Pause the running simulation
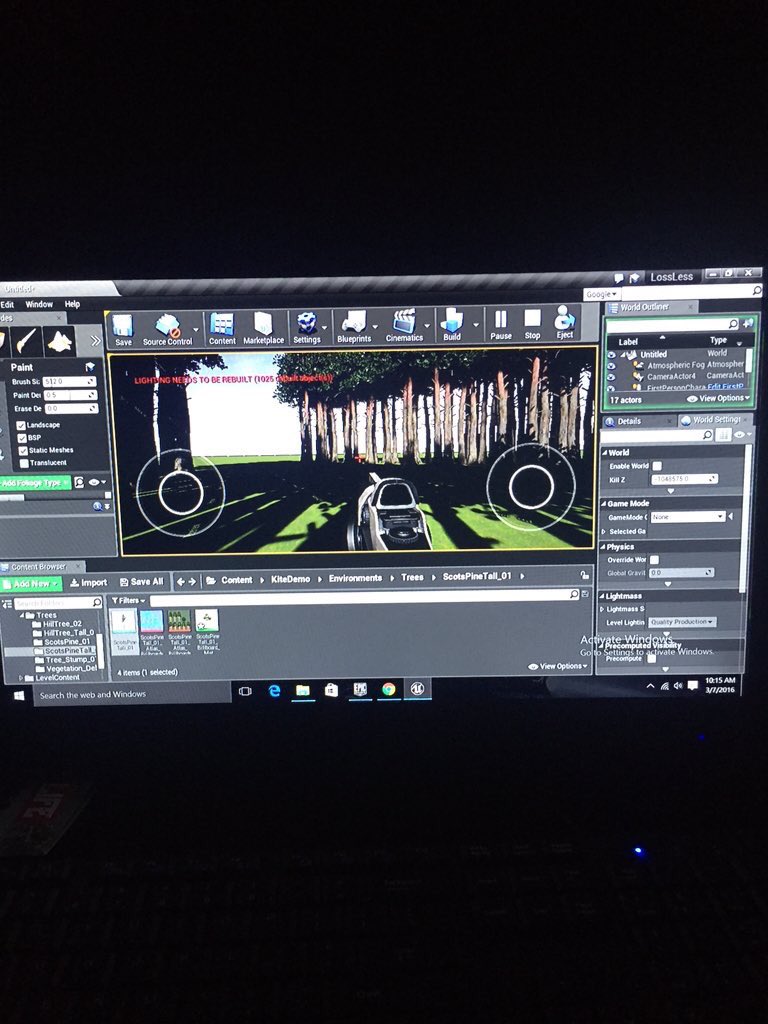This screenshot has width=768, height=1024. (x=501, y=324)
